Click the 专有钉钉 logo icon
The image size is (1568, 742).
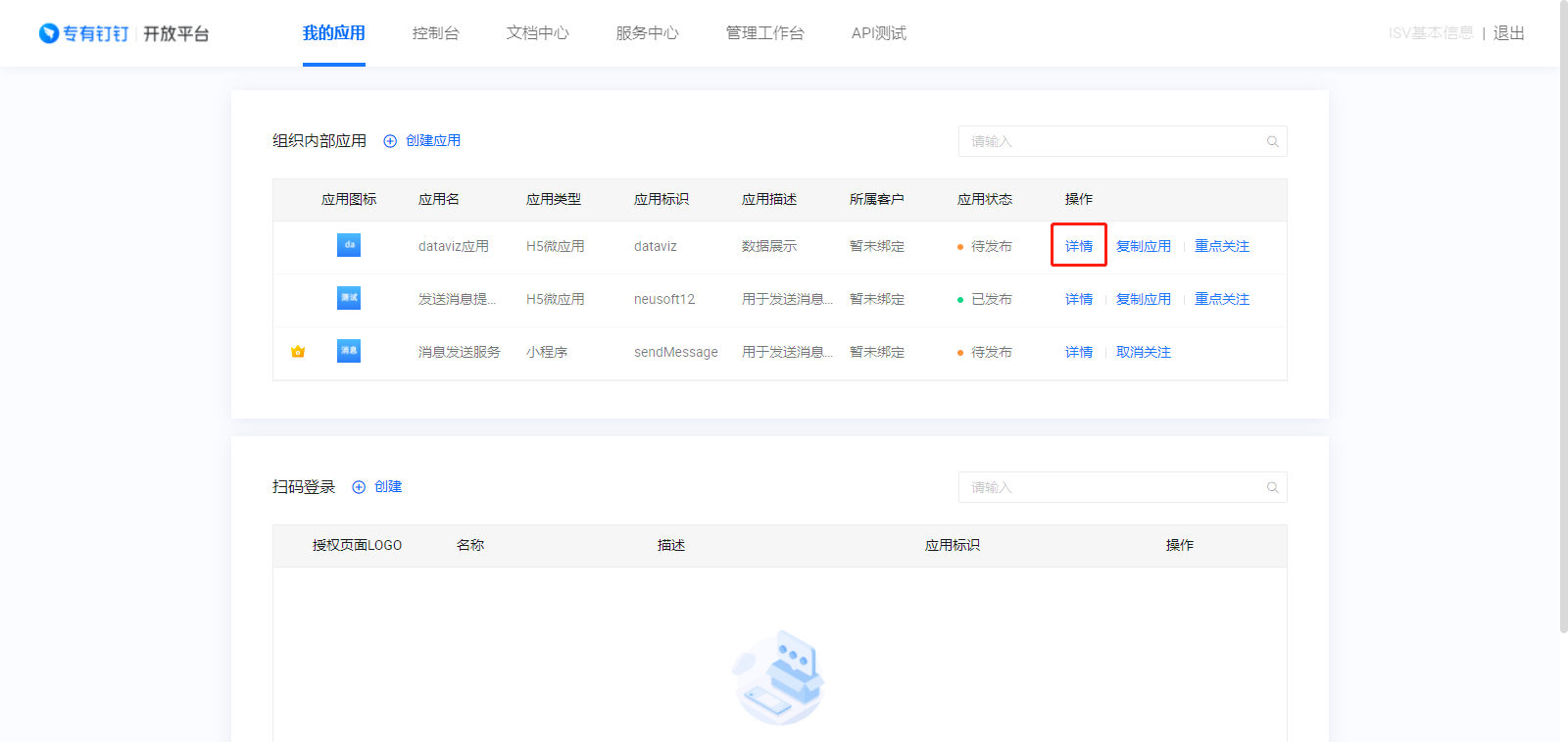pyautogui.click(x=49, y=33)
